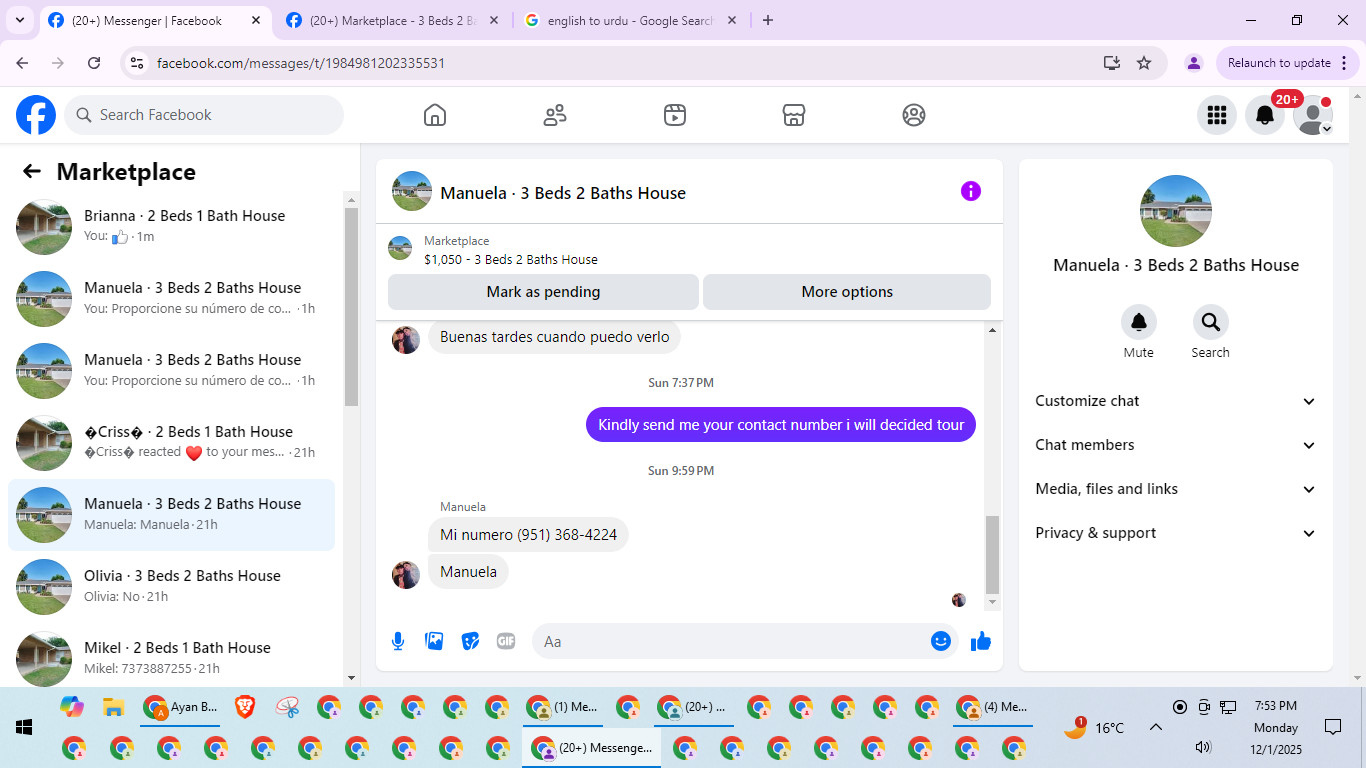Open the install app icon in address bar

pyautogui.click(x=1112, y=63)
